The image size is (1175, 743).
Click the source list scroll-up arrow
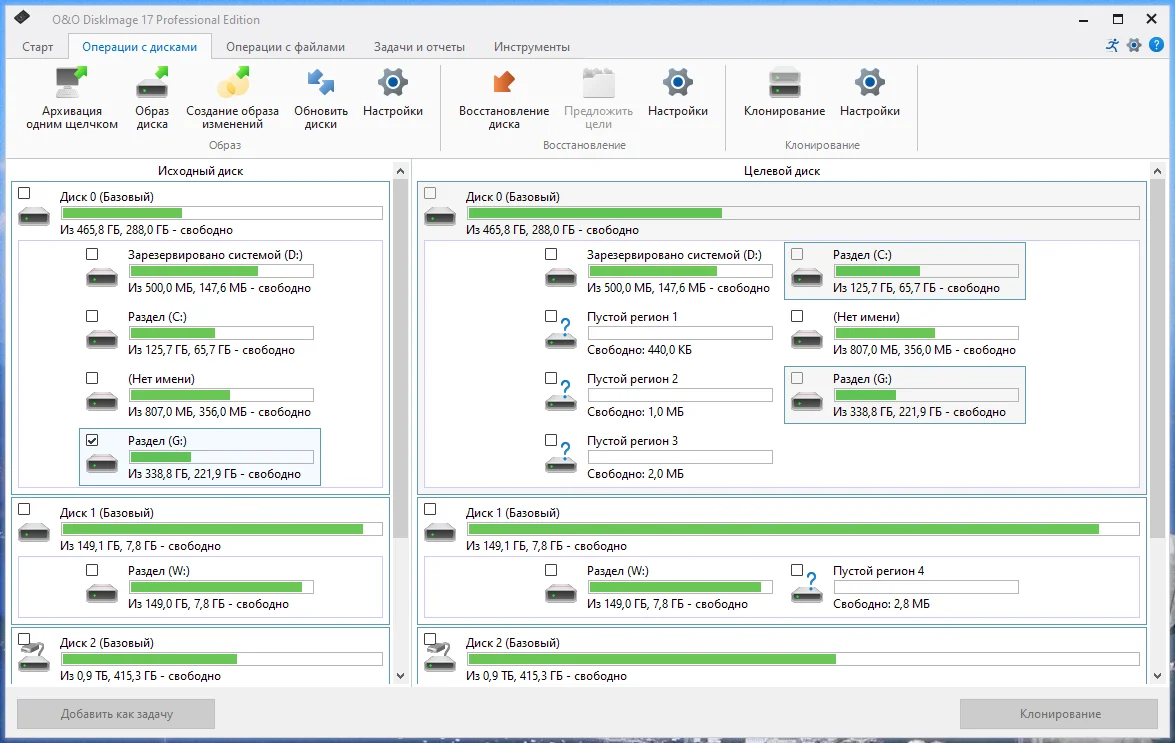[400, 171]
